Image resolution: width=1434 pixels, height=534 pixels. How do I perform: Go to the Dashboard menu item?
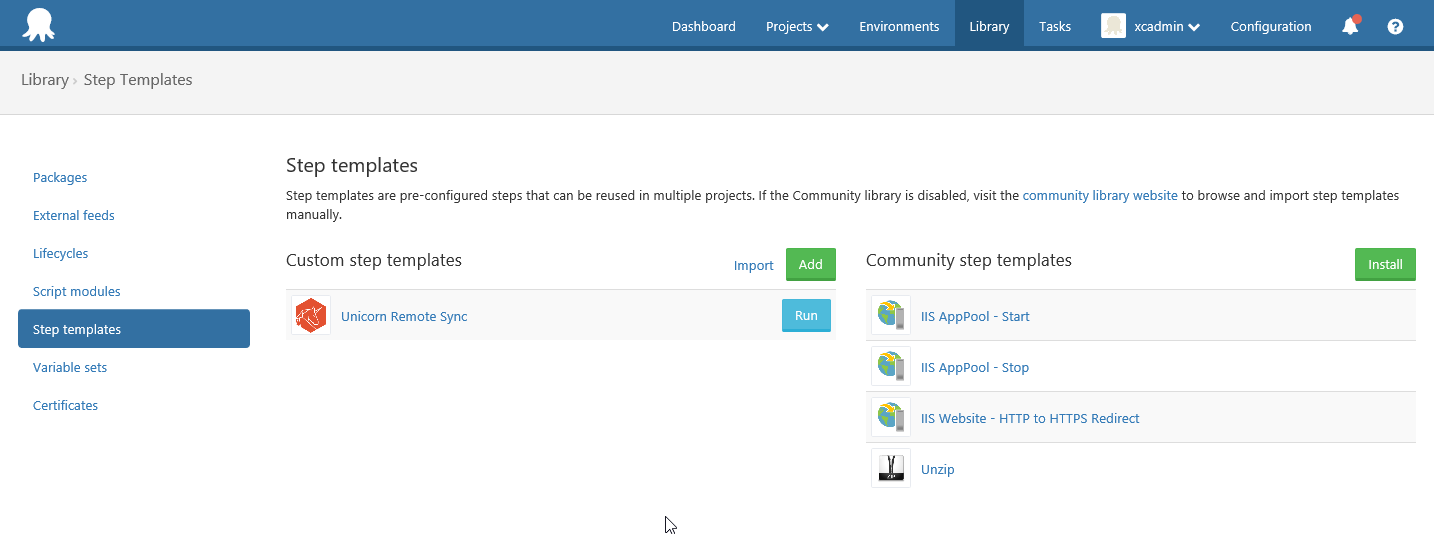tap(704, 27)
